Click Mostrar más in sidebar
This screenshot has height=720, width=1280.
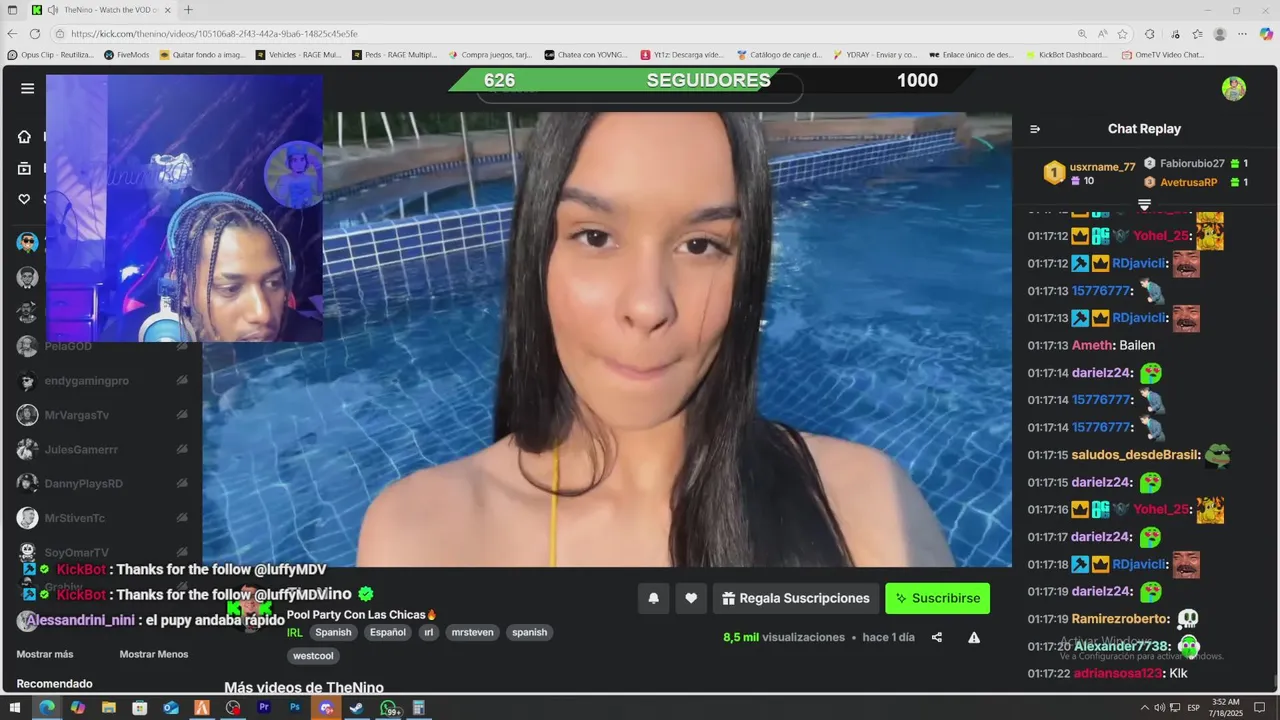tap(45, 654)
